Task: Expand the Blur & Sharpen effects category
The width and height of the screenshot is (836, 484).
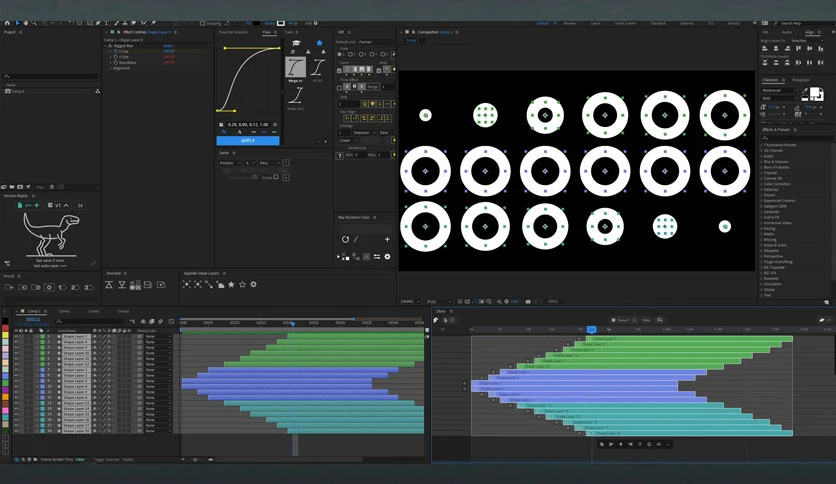Action: 762,162
